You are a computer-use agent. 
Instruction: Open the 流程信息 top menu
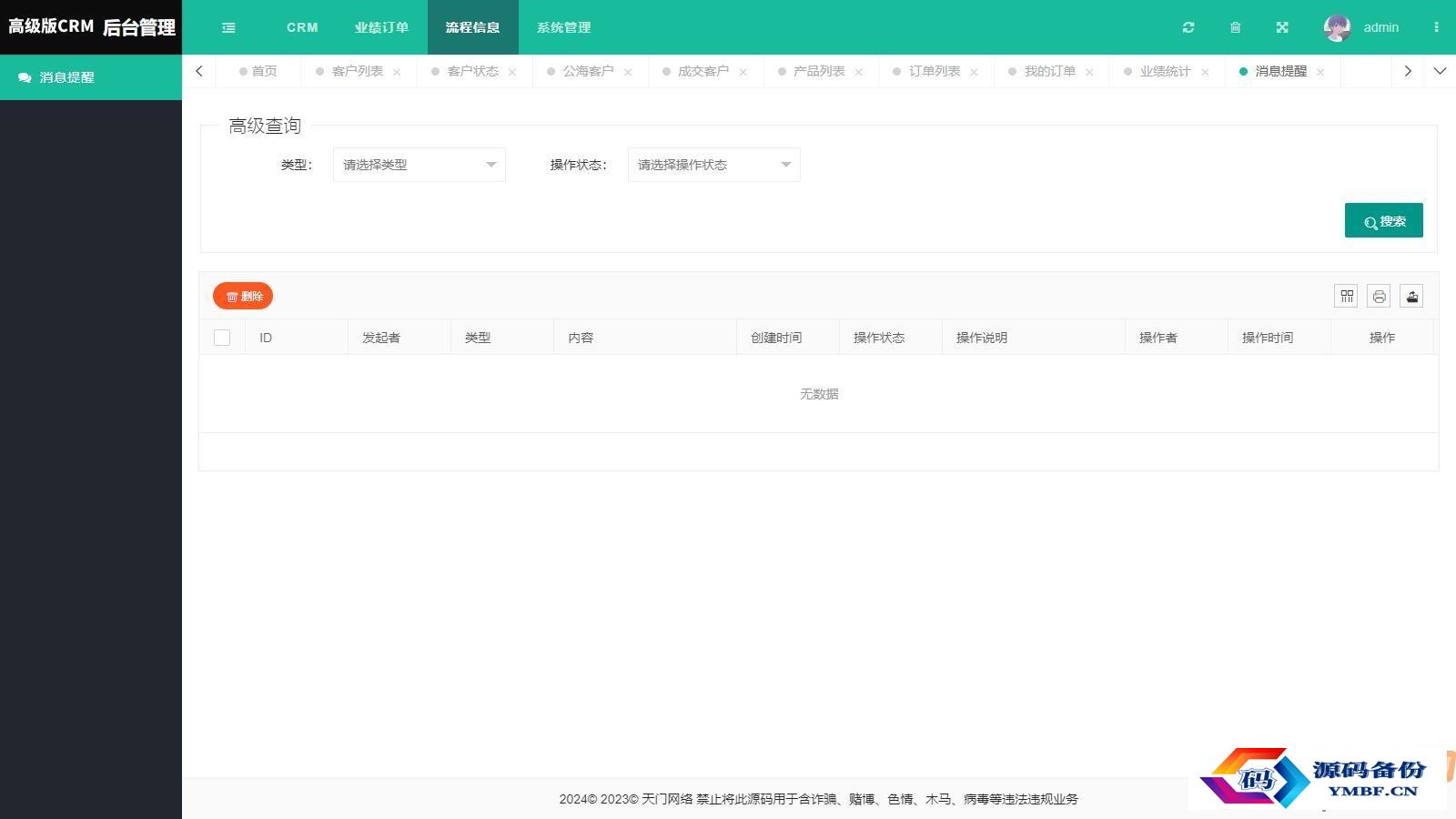coord(473,27)
